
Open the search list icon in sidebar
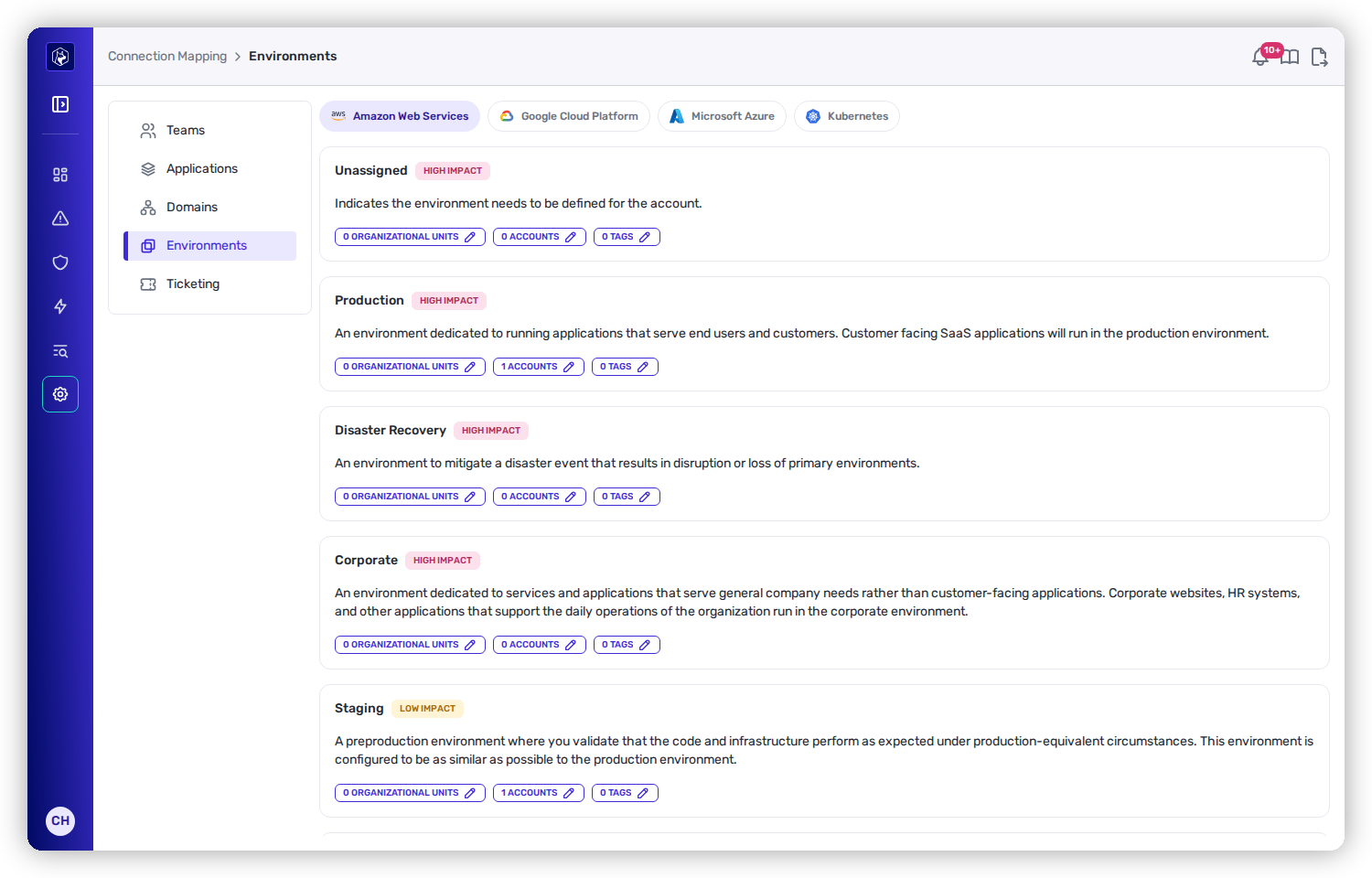pyautogui.click(x=60, y=351)
